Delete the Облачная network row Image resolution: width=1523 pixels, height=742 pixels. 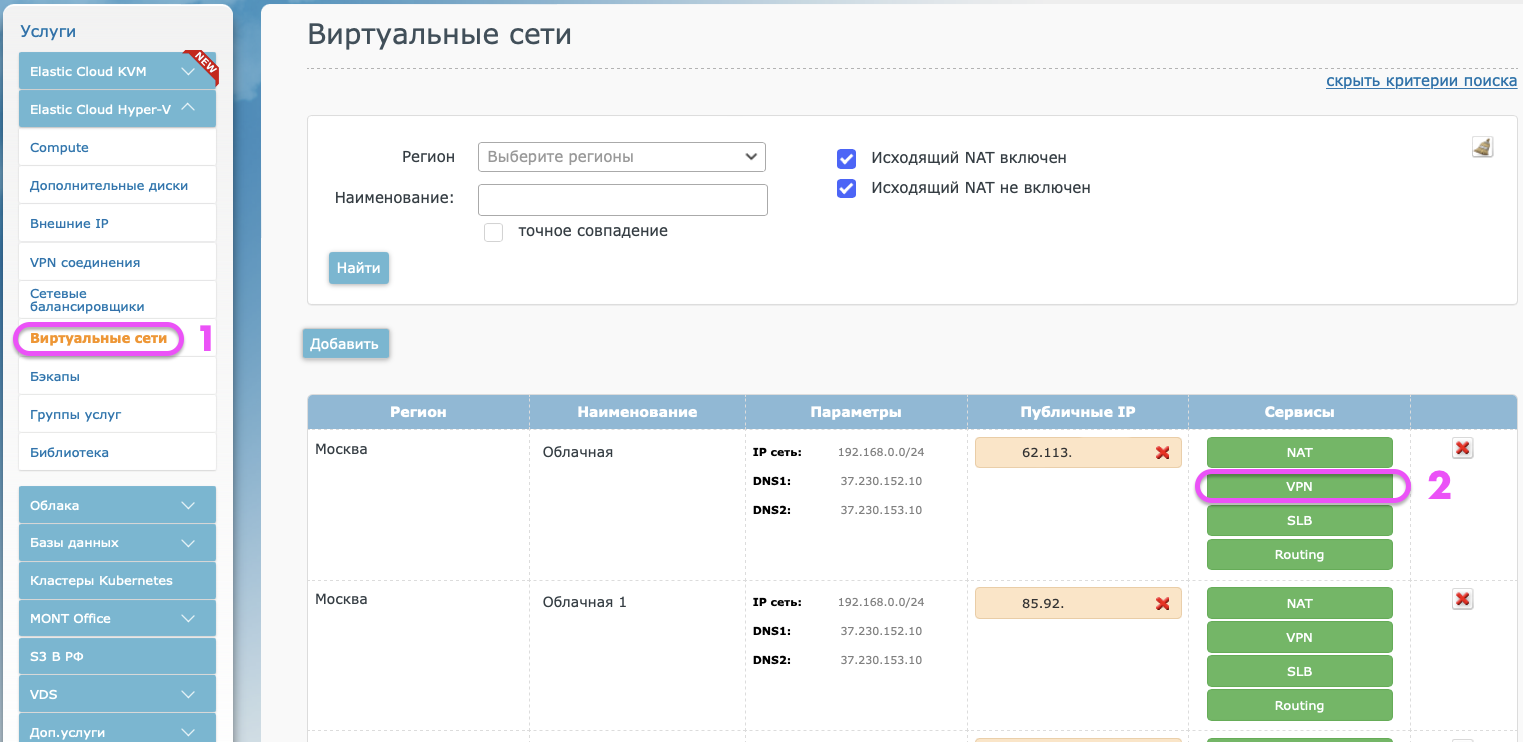(1462, 448)
